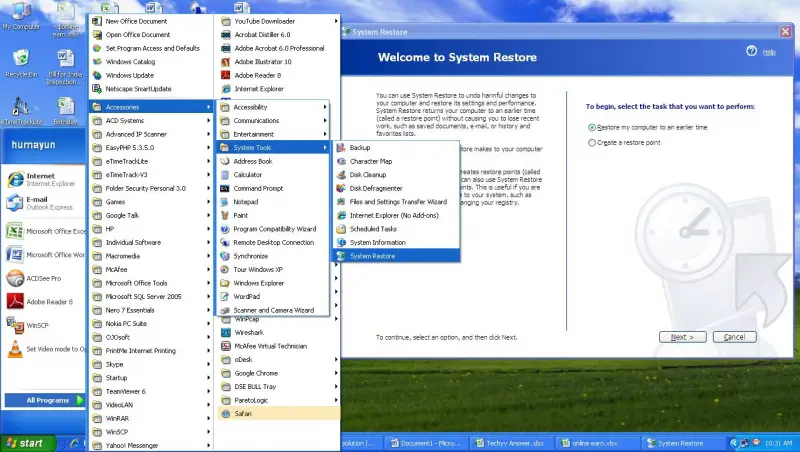Open Command Prompt
800x452 pixels.
click(273, 188)
